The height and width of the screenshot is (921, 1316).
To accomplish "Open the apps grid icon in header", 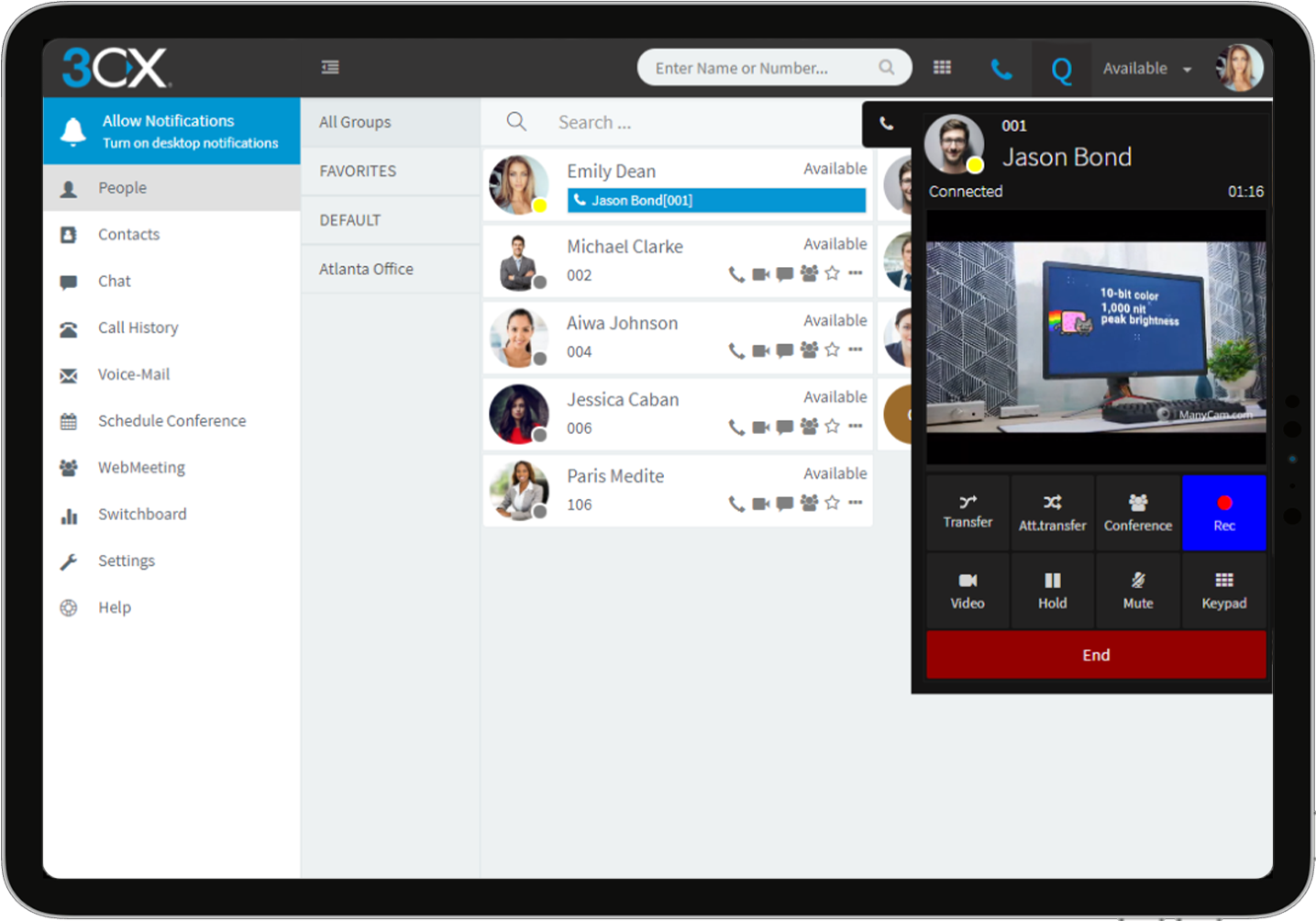I will click(942, 68).
